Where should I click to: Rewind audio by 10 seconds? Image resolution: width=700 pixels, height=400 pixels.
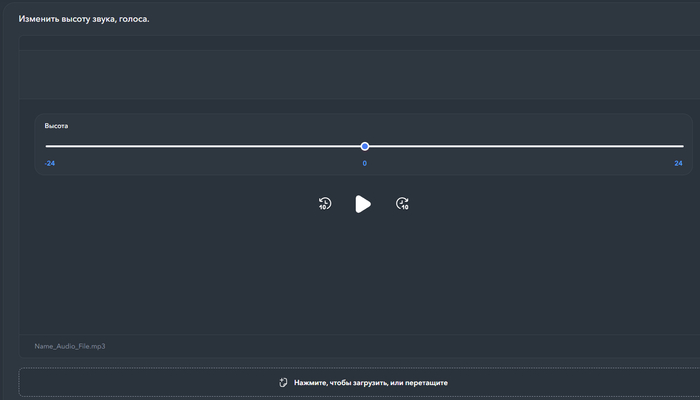pyautogui.click(x=325, y=204)
